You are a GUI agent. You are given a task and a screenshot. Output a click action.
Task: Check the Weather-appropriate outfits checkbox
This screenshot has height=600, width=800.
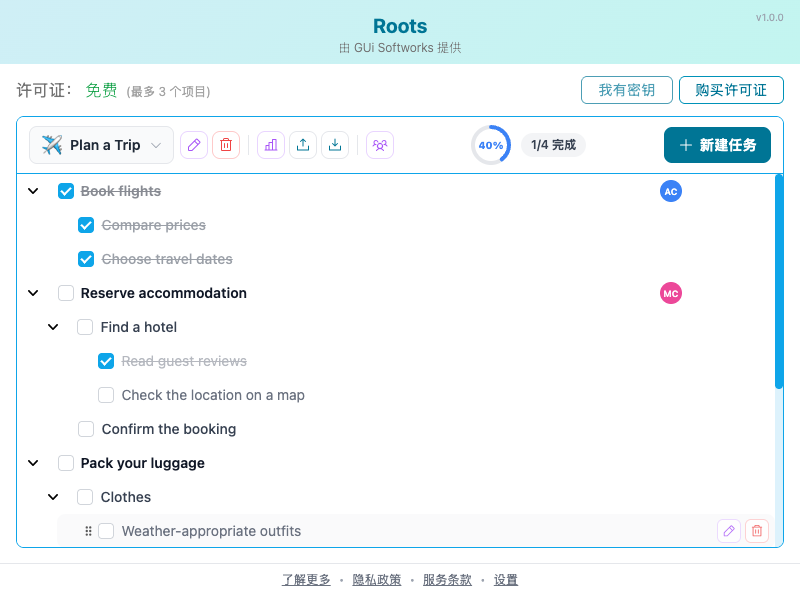(x=106, y=531)
